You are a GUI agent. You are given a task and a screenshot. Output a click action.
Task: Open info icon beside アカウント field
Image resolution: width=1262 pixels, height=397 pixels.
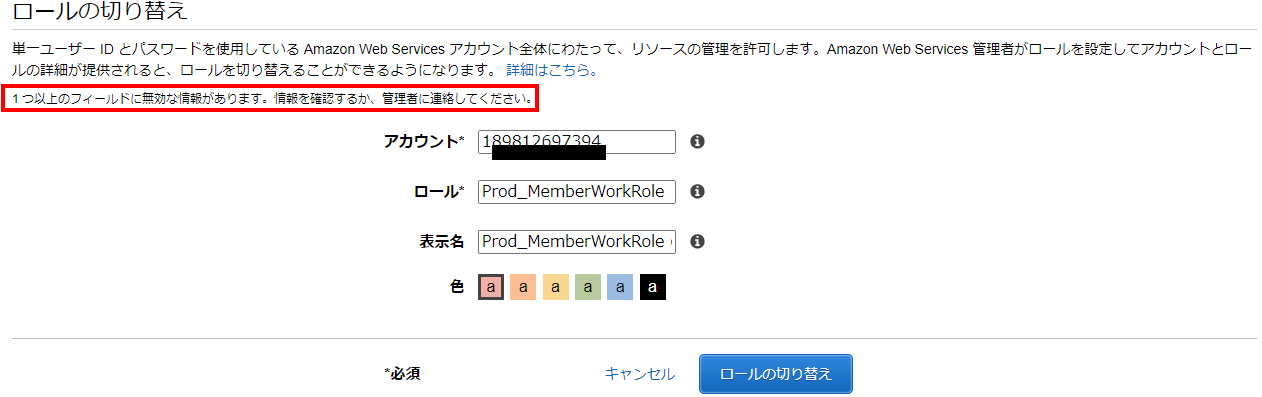click(x=698, y=142)
